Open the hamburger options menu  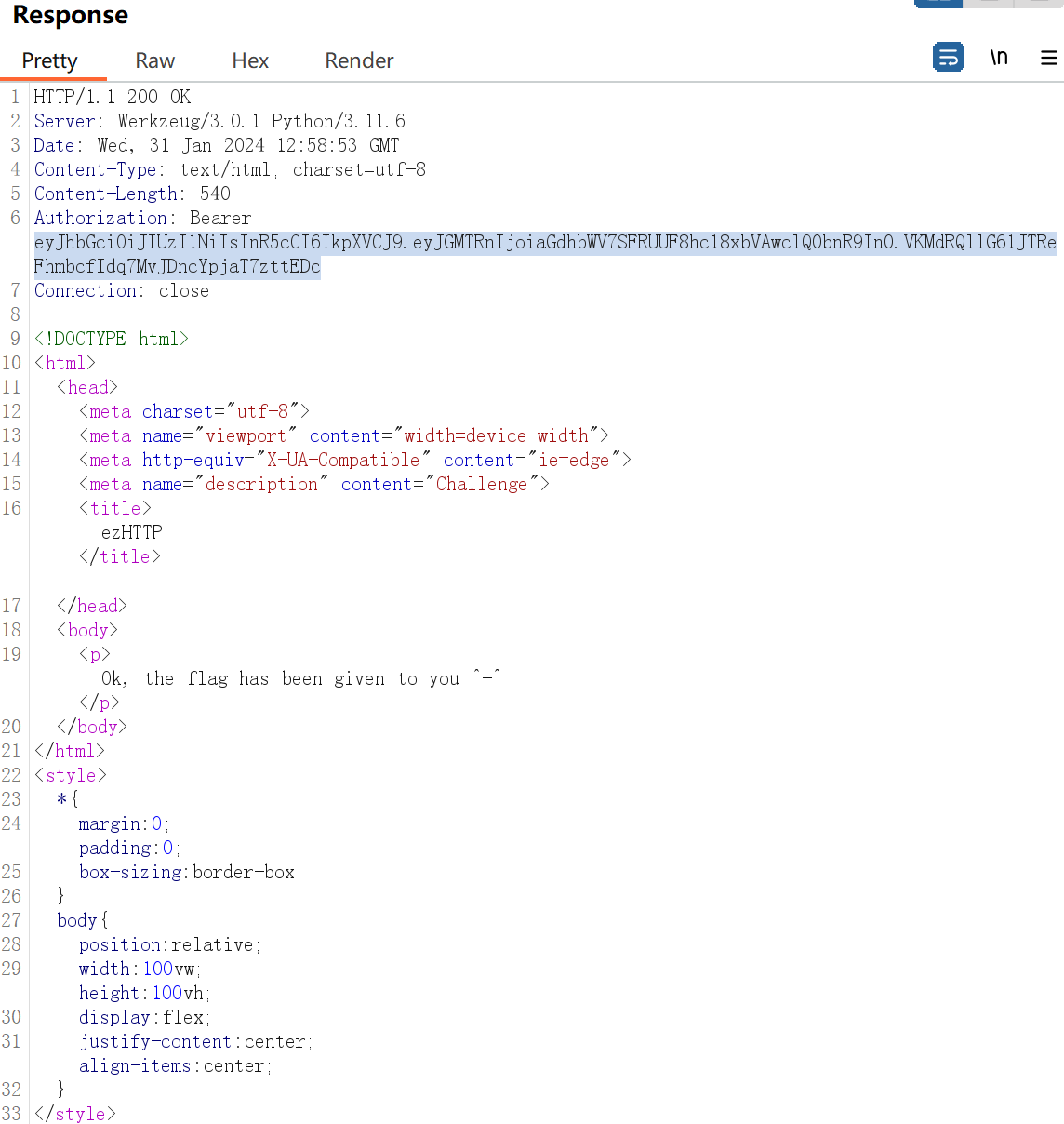1048,58
